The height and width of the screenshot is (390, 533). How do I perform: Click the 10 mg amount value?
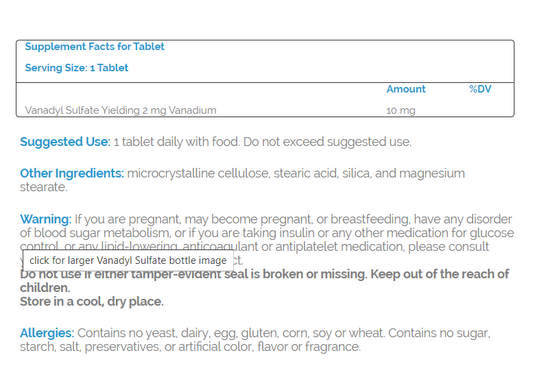[401, 111]
